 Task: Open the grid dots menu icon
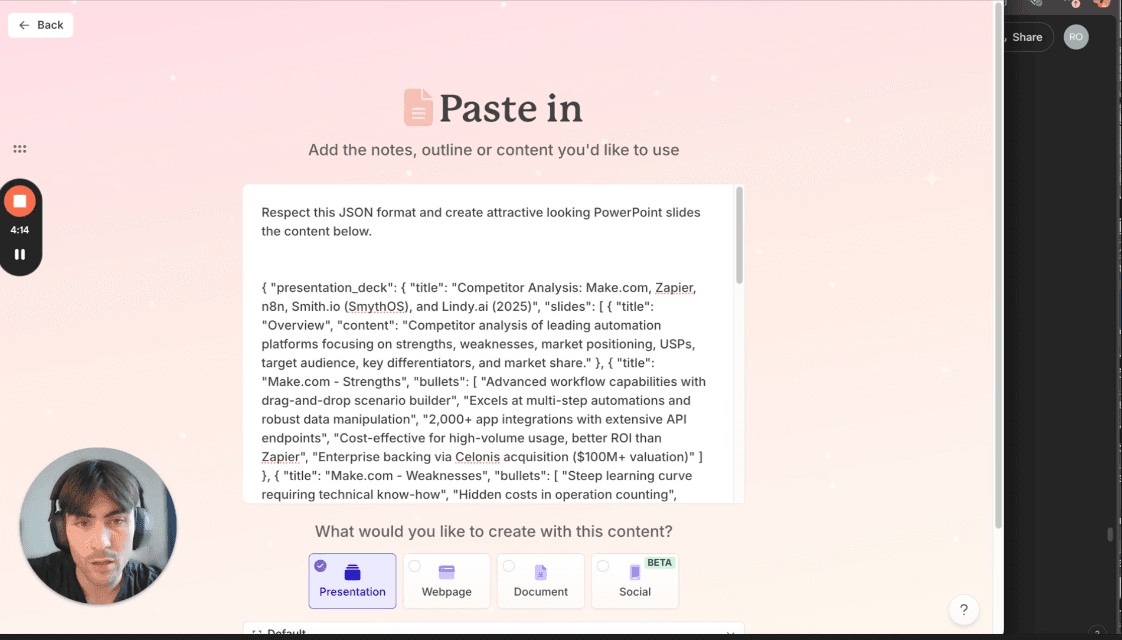(x=20, y=149)
